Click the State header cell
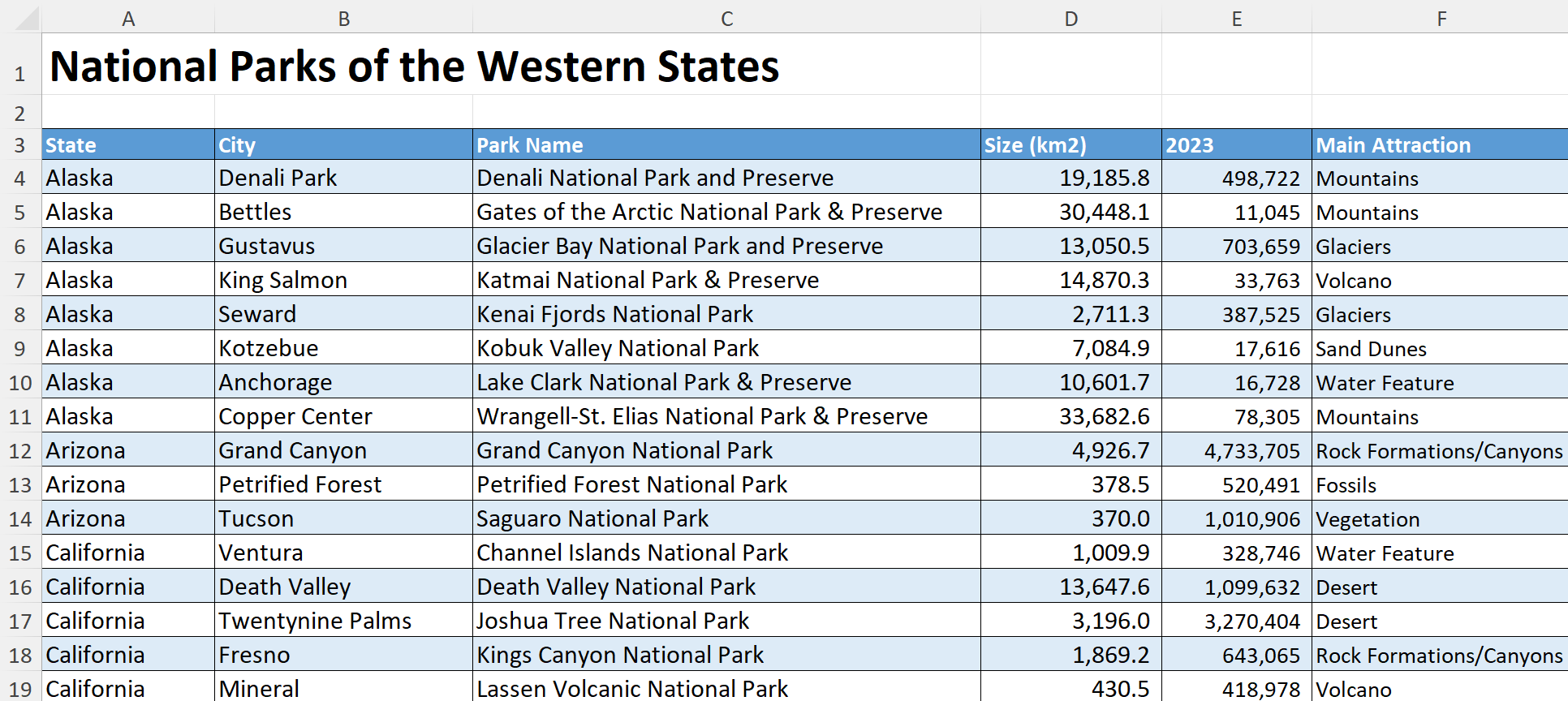 128,144
